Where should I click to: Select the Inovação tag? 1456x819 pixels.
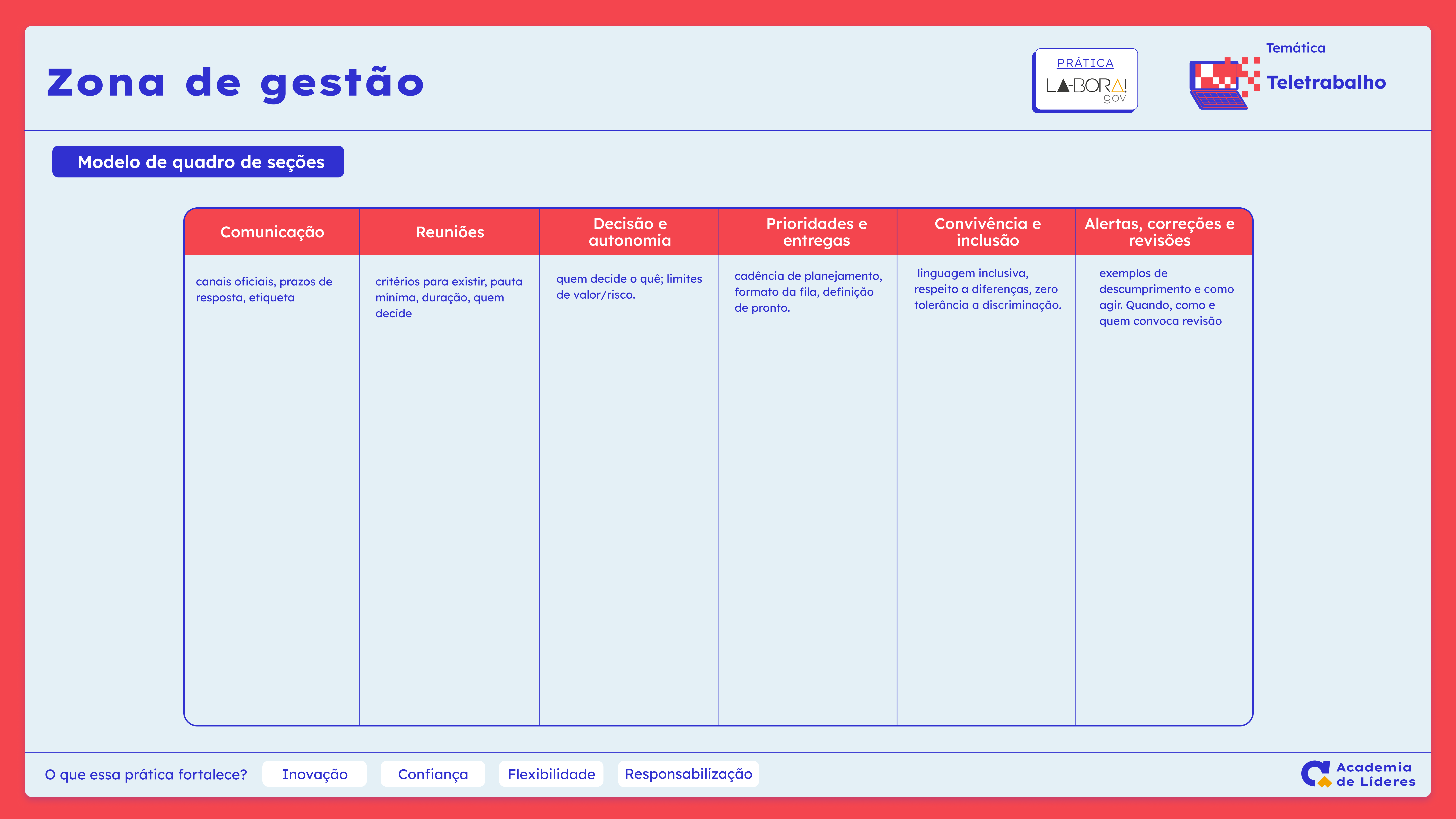coord(315,774)
